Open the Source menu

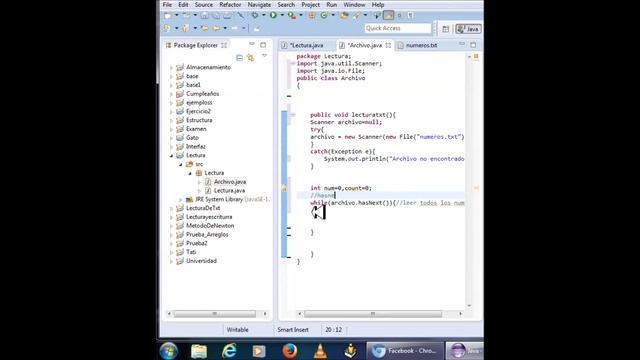[x=204, y=5]
